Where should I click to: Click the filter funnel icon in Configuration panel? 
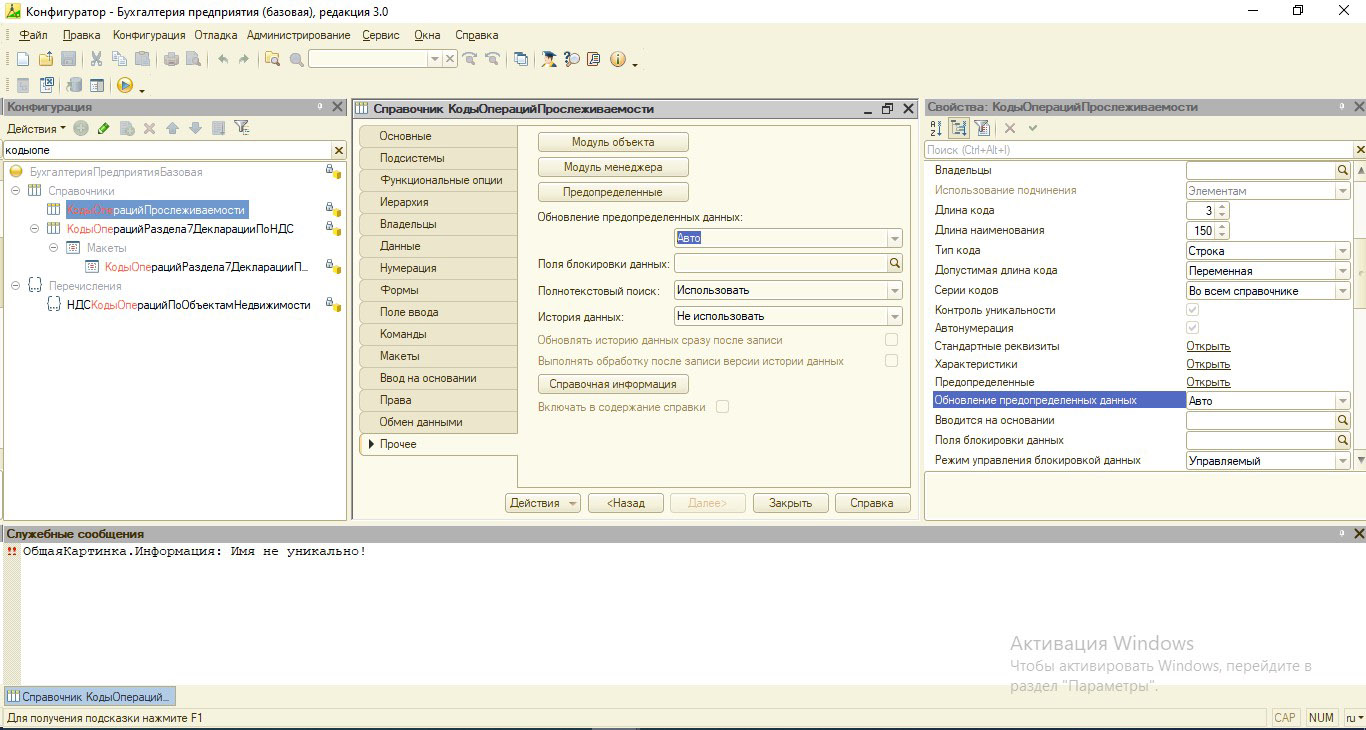241,128
